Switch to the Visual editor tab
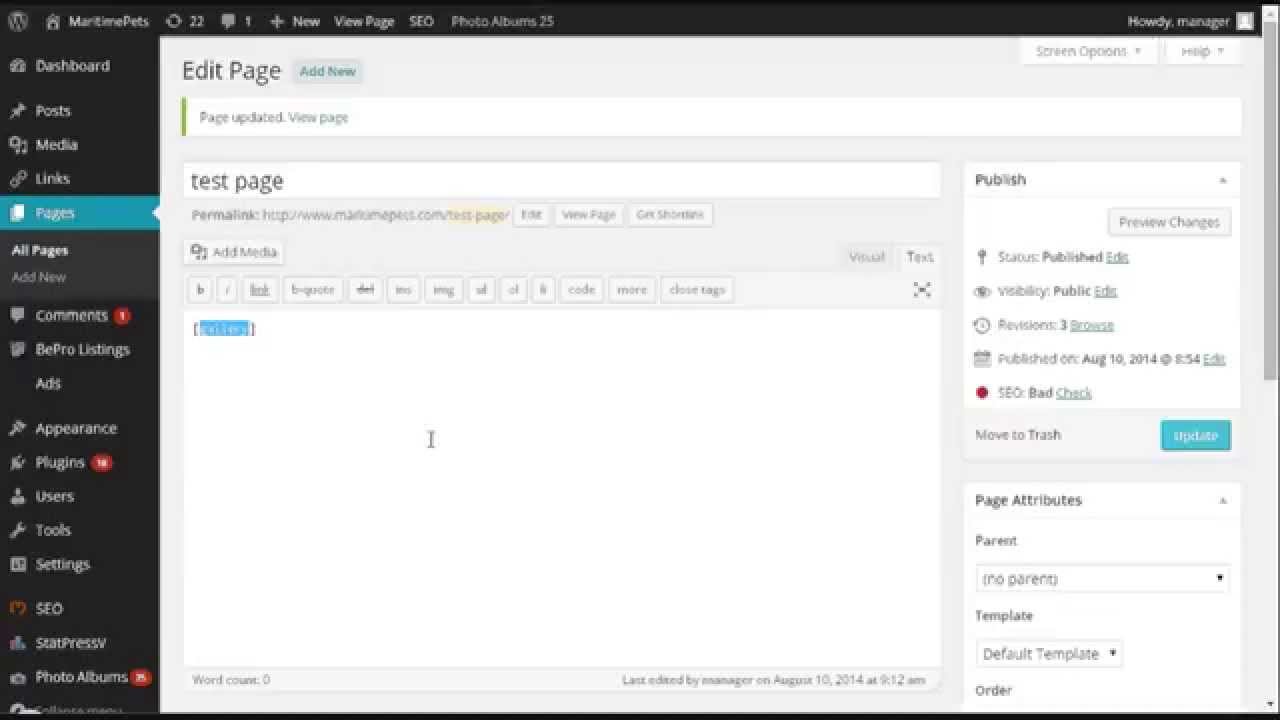Image resolution: width=1280 pixels, height=720 pixels. click(867, 257)
